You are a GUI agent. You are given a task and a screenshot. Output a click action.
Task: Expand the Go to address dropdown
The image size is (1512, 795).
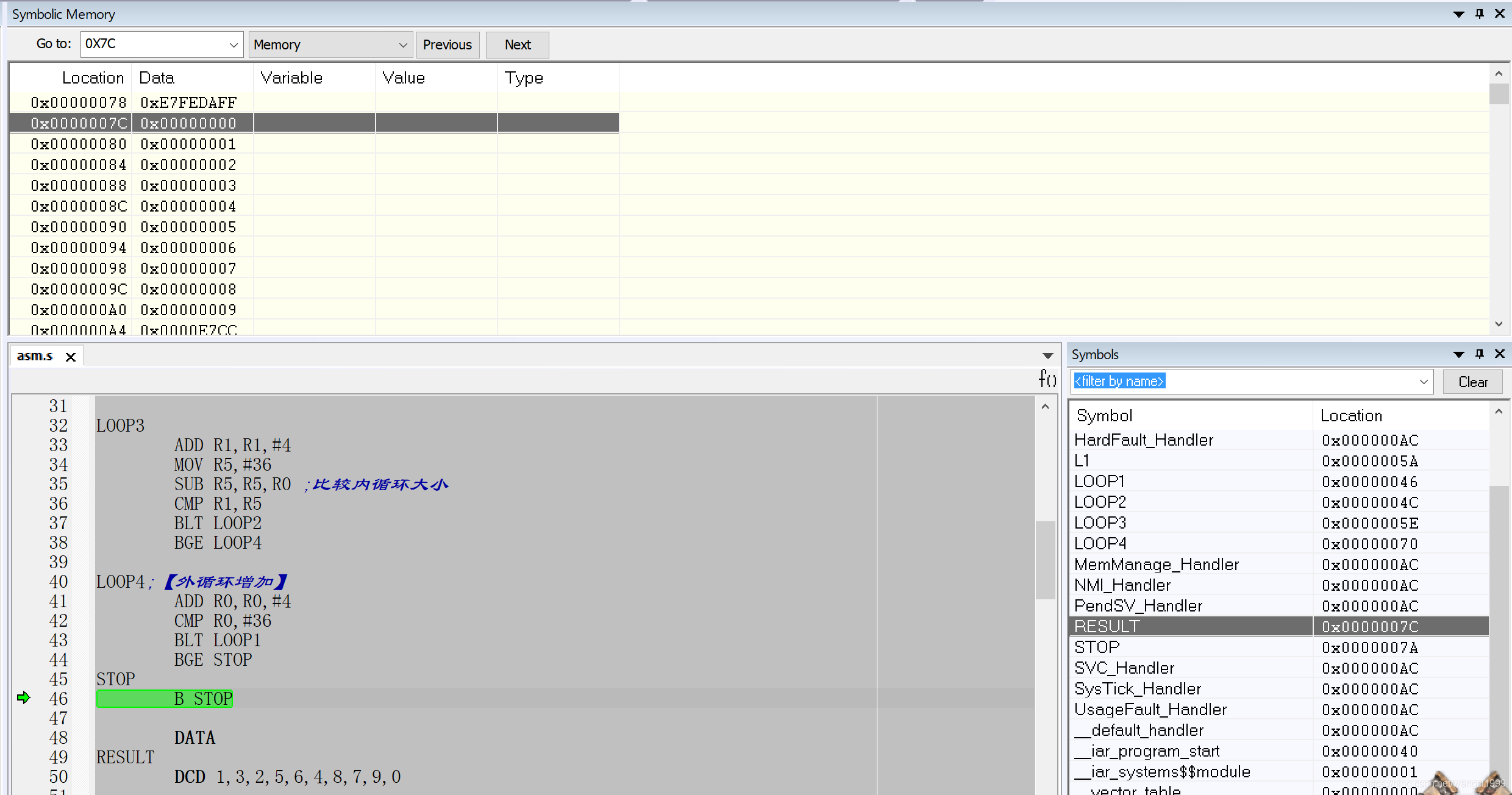coord(233,45)
